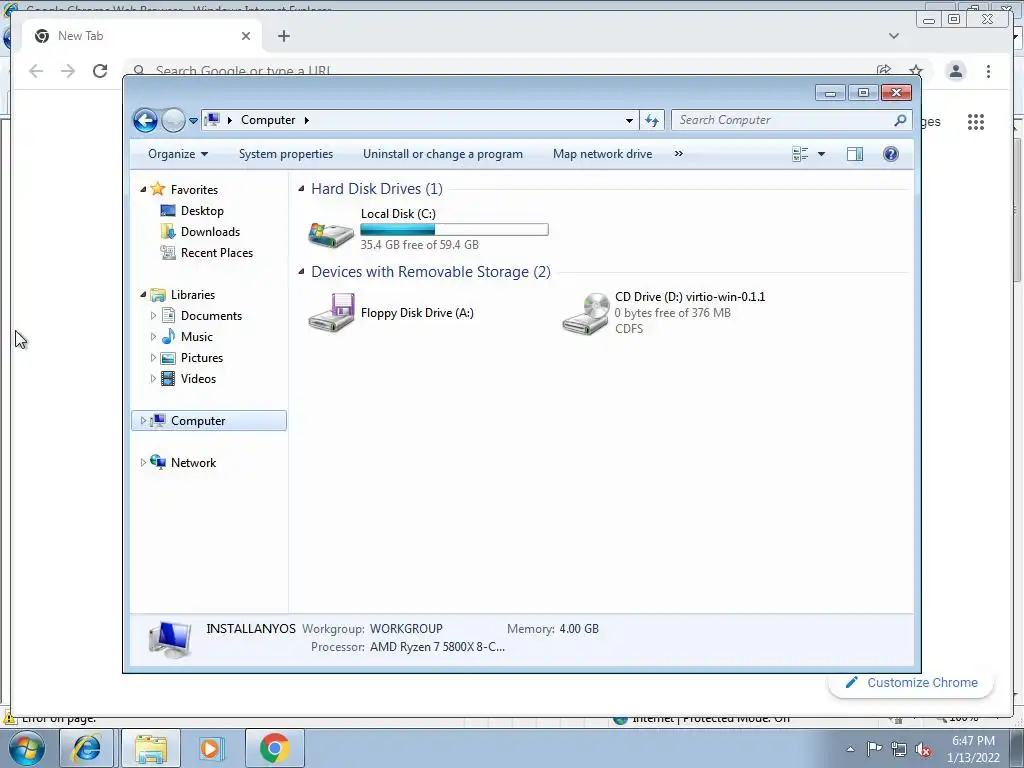The width and height of the screenshot is (1024, 768).
Task: Close the New Tab tab
Action: click(x=246, y=36)
